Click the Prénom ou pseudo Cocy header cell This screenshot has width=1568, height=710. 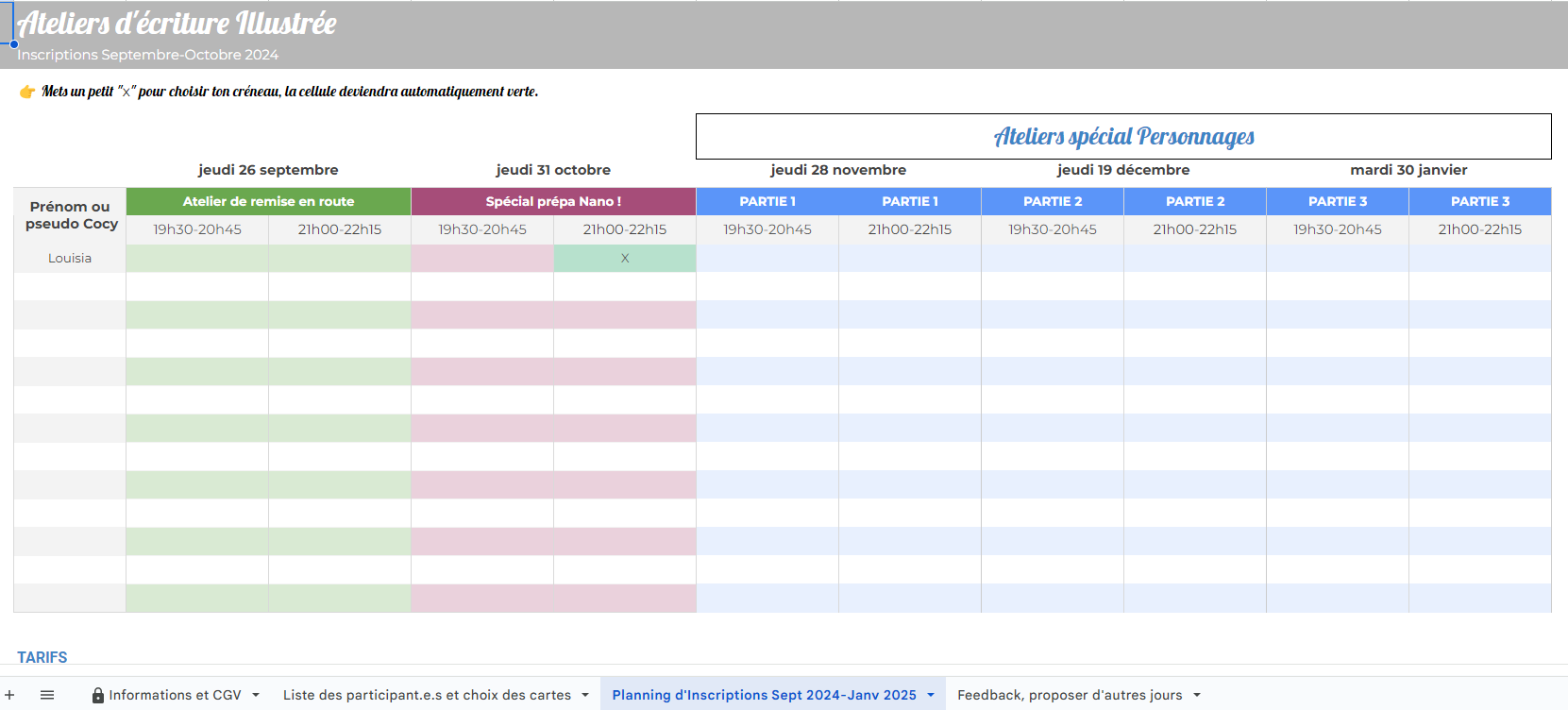(70, 215)
